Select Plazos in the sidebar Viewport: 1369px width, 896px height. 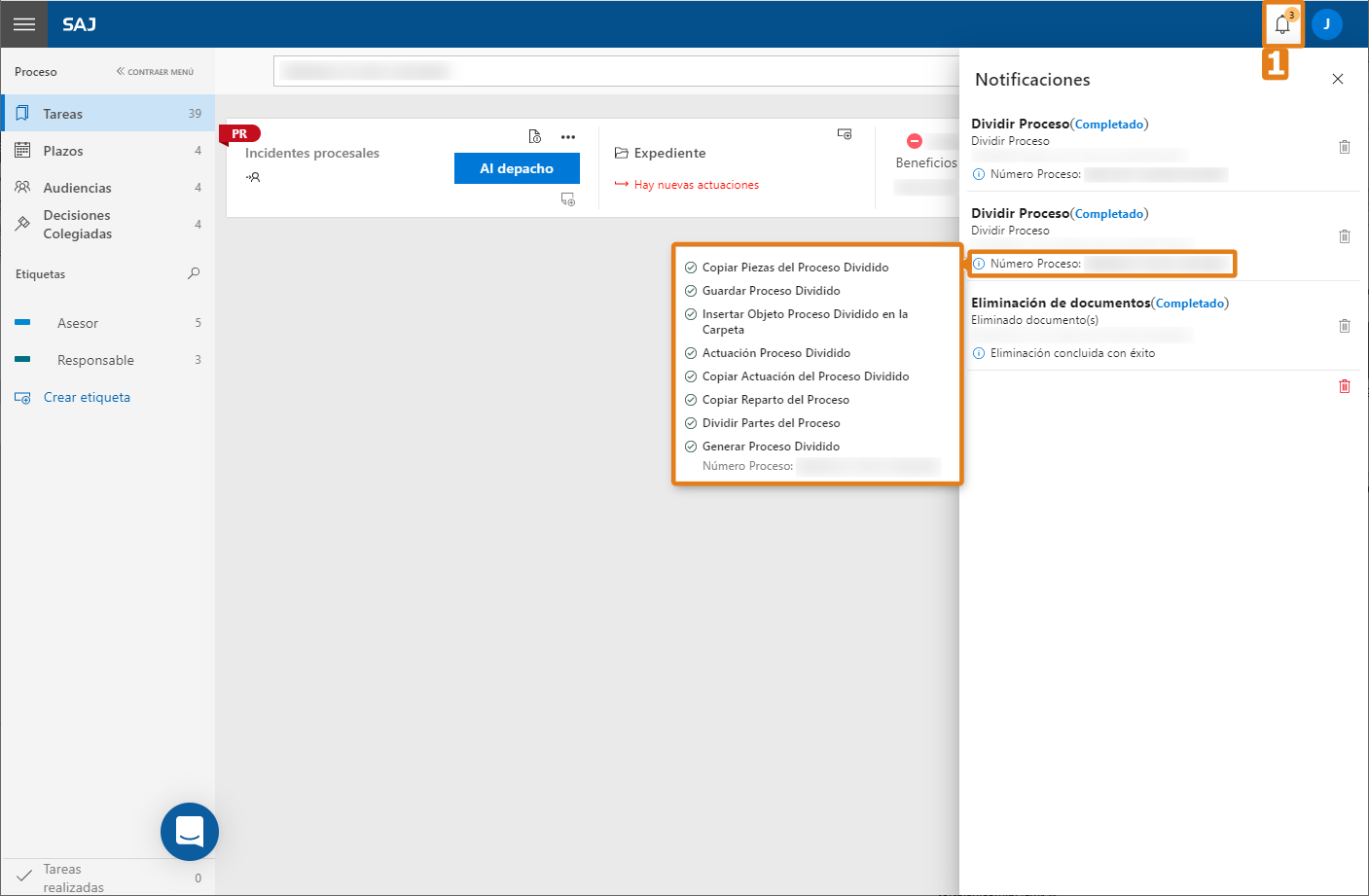(x=108, y=151)
